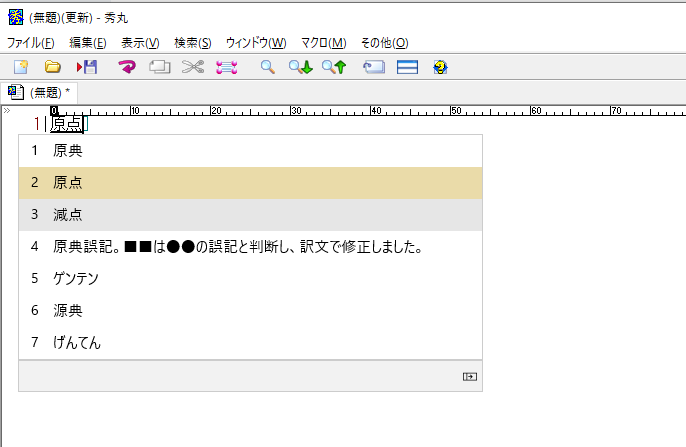Click the Hidemaru app icon in the title bar
Image resolution: width=686 pixels, height=447 pixels.
pos(16,17)
